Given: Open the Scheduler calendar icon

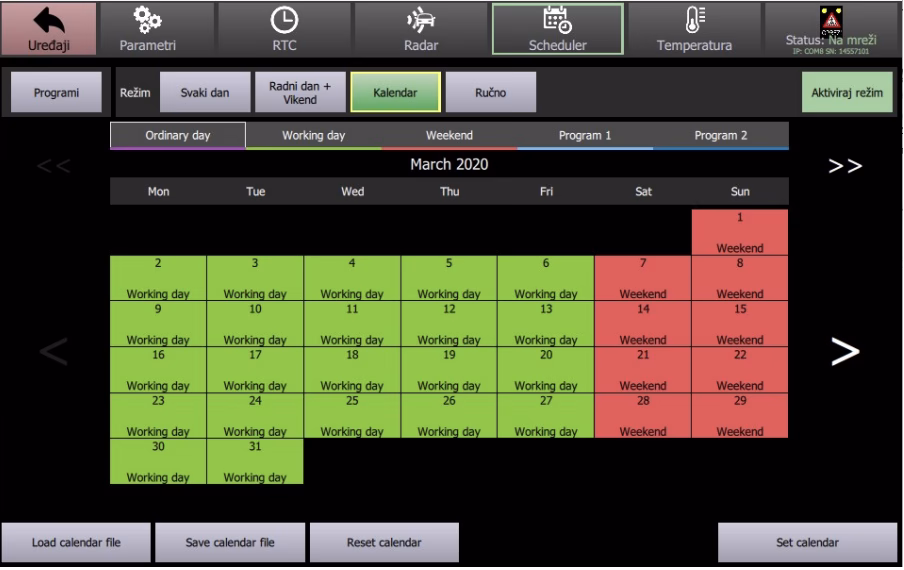Looking at the screenshot, I should (557, 20).
